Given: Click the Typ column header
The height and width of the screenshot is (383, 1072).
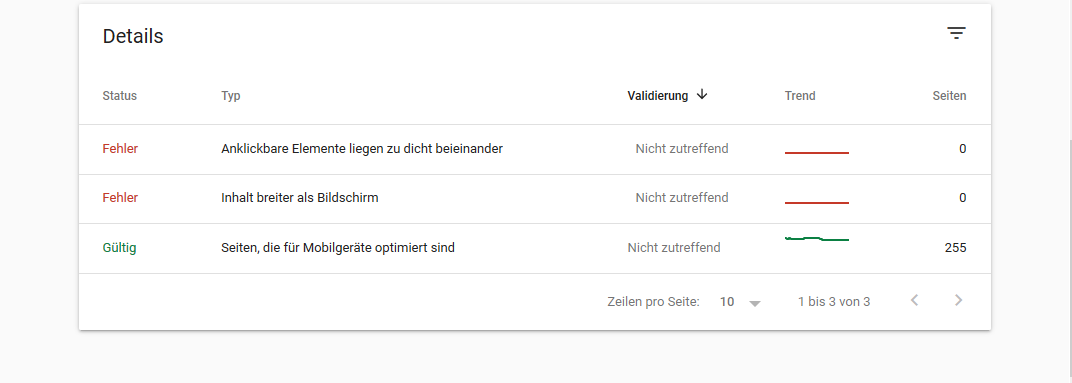Looking at the screenshot, I should tap(230, 96).
